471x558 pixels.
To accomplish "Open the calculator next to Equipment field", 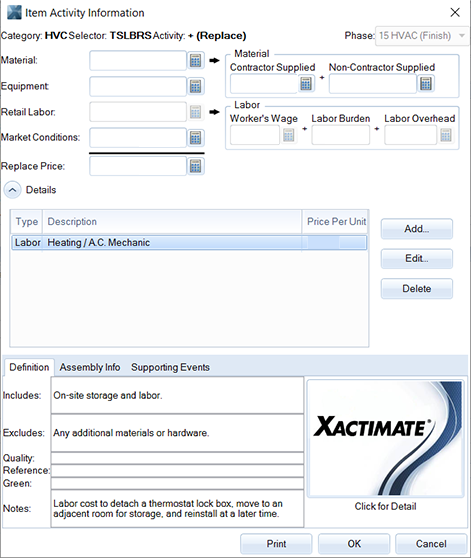I will [195, 86].
